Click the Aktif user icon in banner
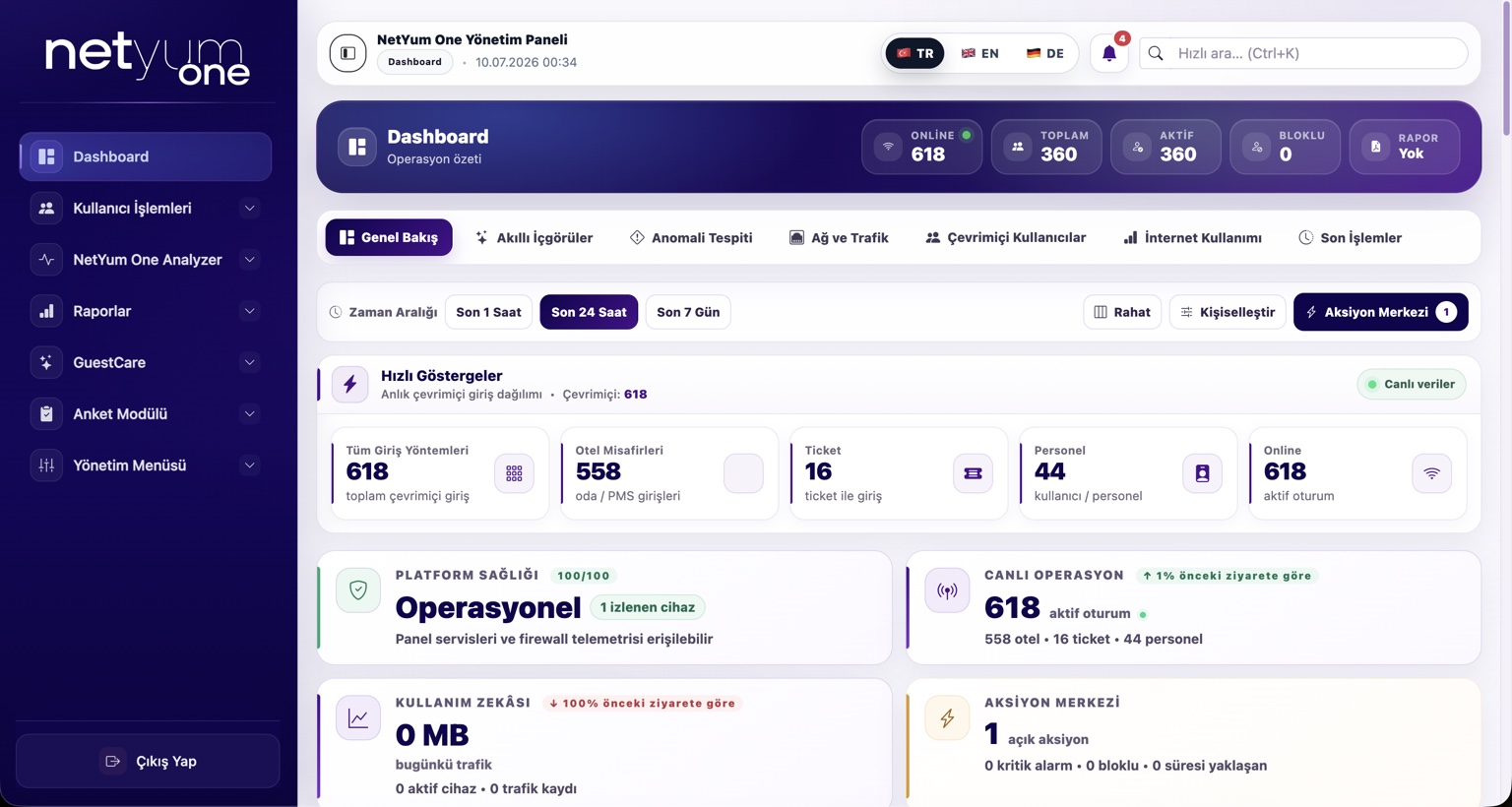Viewport: 1512px width, 807px height. click(x=1137, y=147)
